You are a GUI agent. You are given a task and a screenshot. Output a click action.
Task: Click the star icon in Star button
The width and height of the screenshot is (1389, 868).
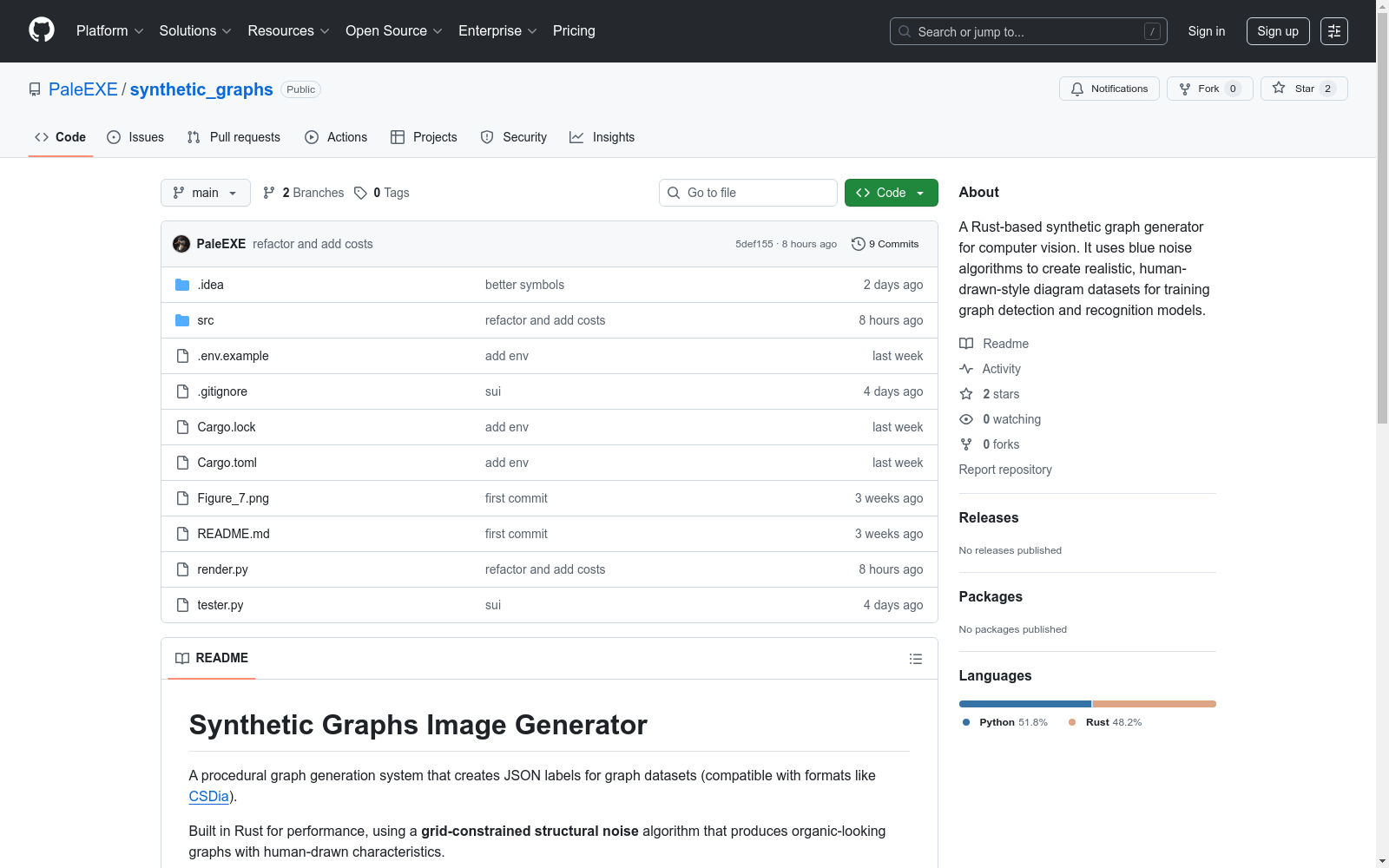click(1279, 88)
